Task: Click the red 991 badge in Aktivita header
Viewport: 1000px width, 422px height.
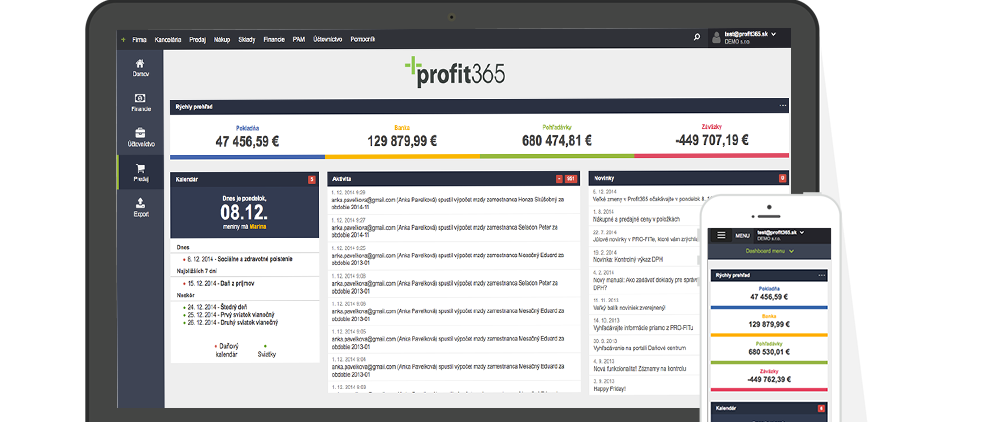Action: click(571, 179)
